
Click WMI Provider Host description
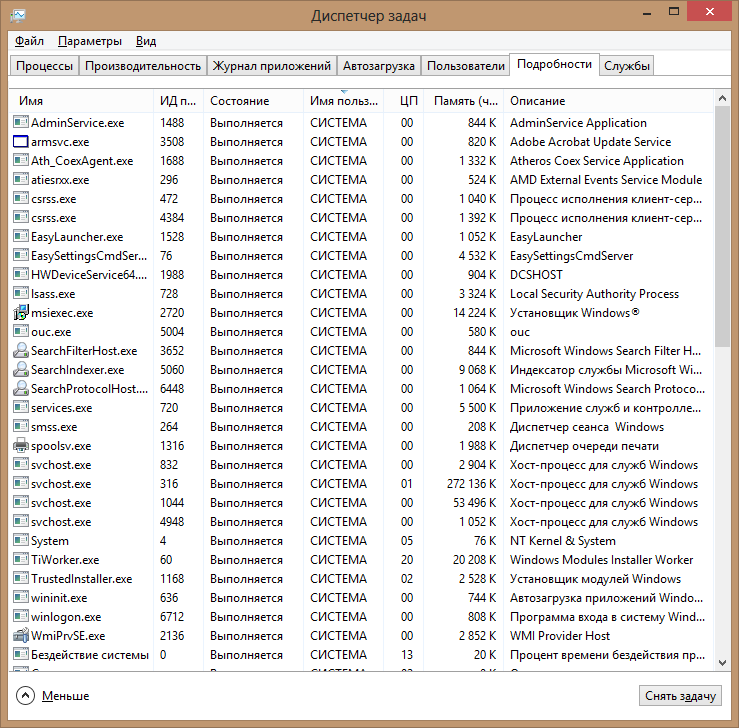(560, 636)
